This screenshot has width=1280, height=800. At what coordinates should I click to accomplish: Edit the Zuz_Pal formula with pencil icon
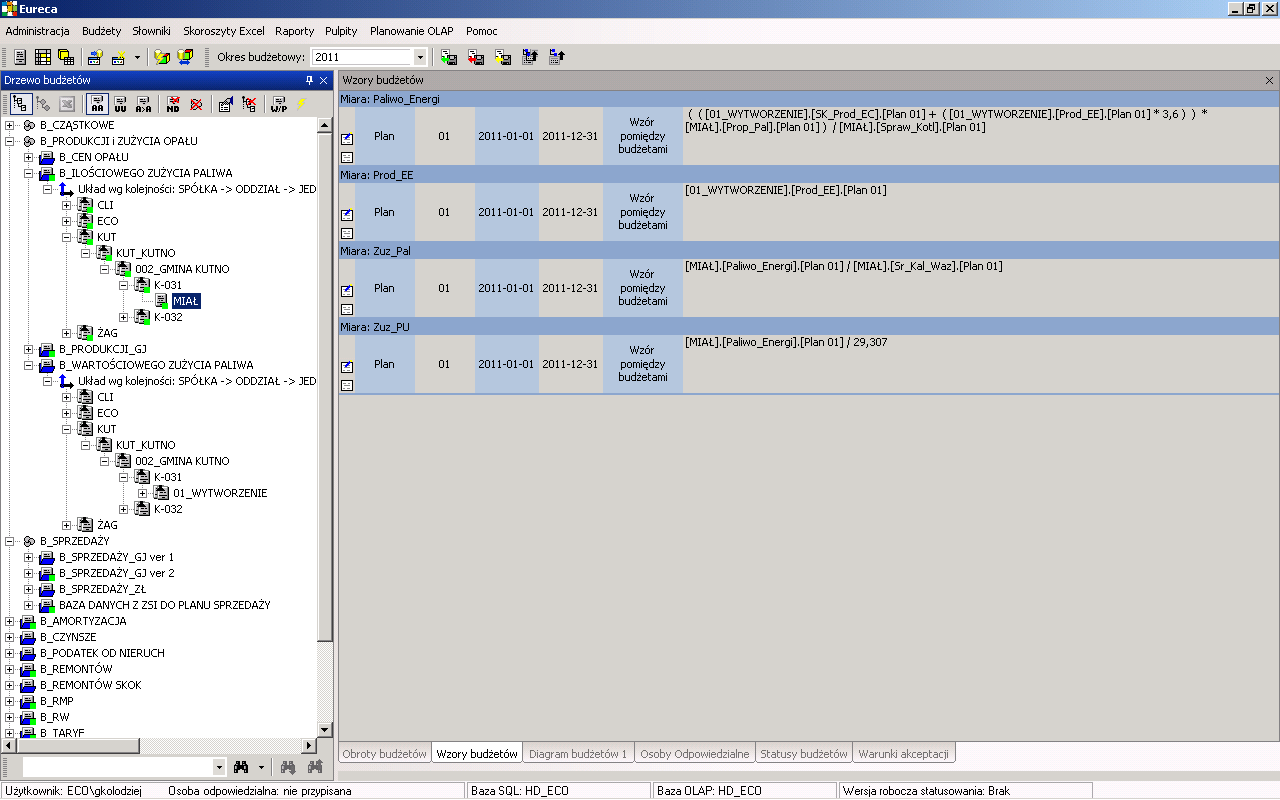[x=347, y=290]
